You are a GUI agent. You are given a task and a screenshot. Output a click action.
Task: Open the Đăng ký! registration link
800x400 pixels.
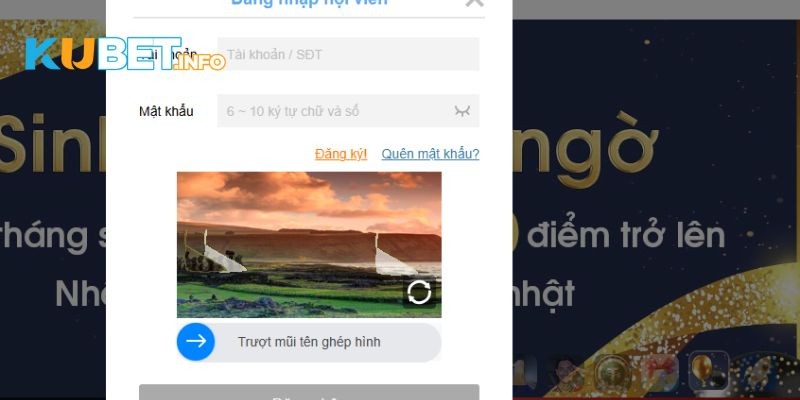click(x=341, y=154)
